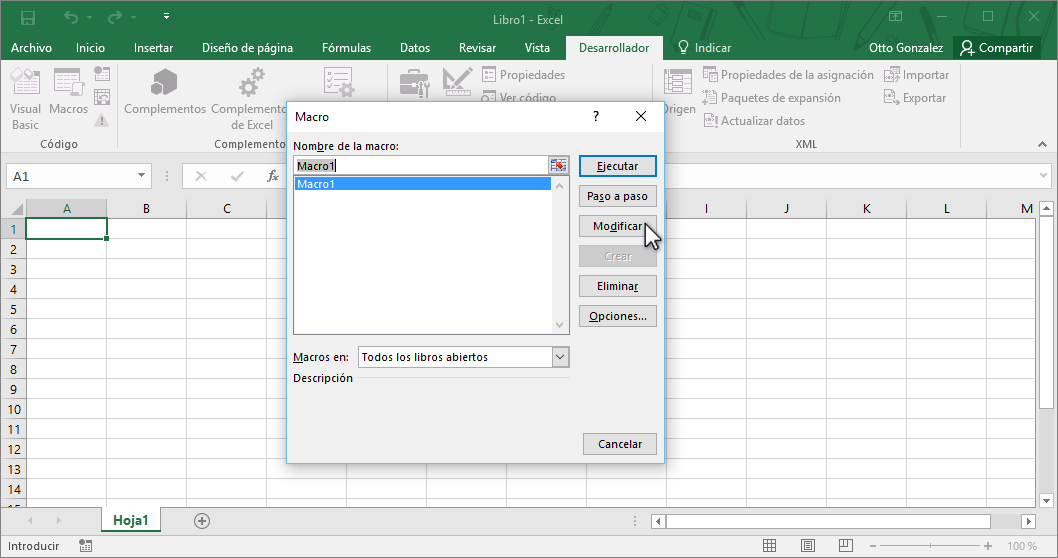
Task: Click the formula bar confirm checkmark
Action: point(237,176)
